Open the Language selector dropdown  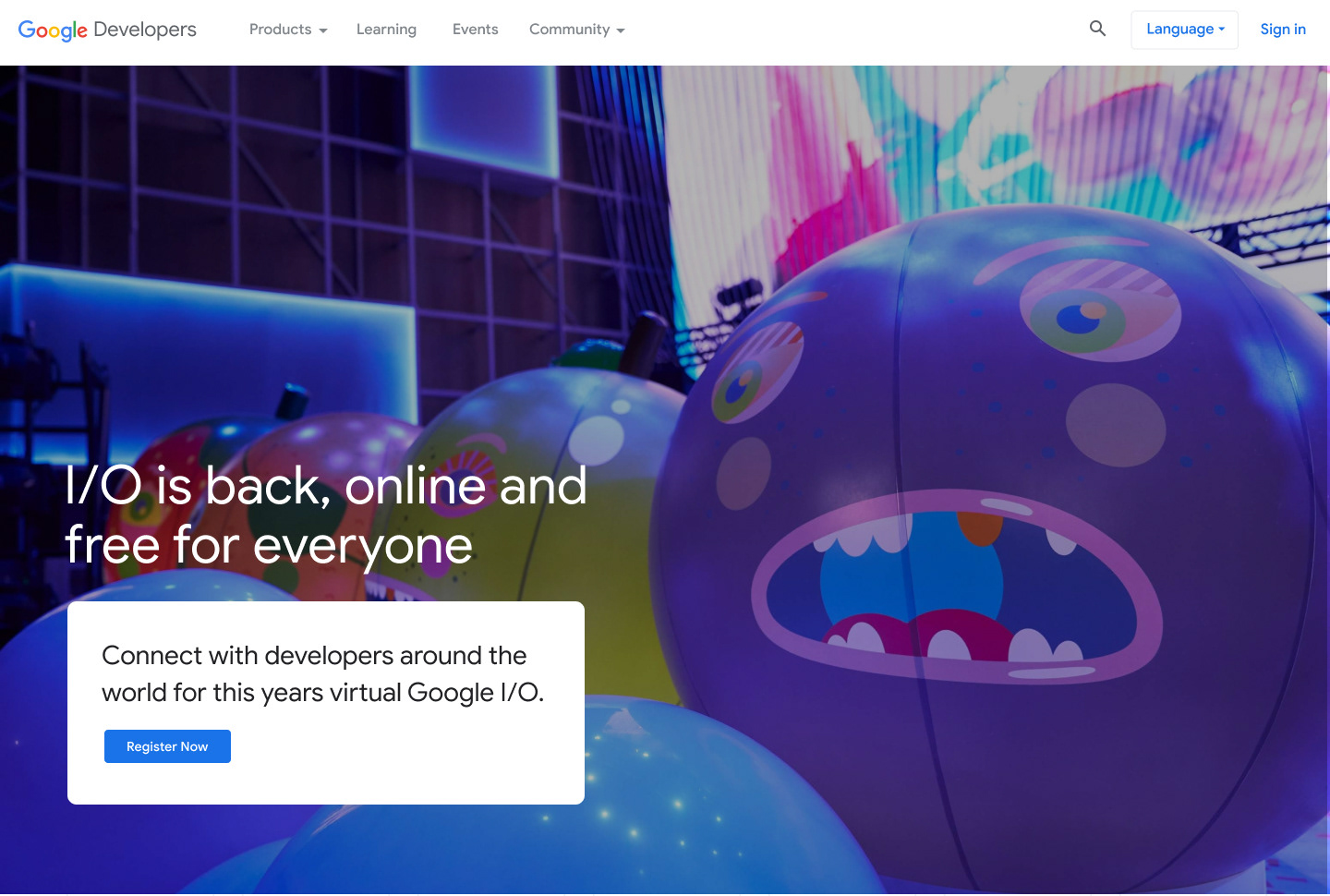click(1184, 30)
